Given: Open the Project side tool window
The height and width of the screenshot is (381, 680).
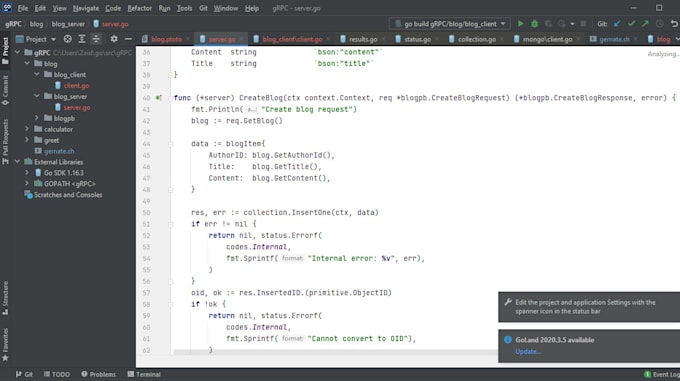Looking at the screenshot, I should (x=5, y=51).
